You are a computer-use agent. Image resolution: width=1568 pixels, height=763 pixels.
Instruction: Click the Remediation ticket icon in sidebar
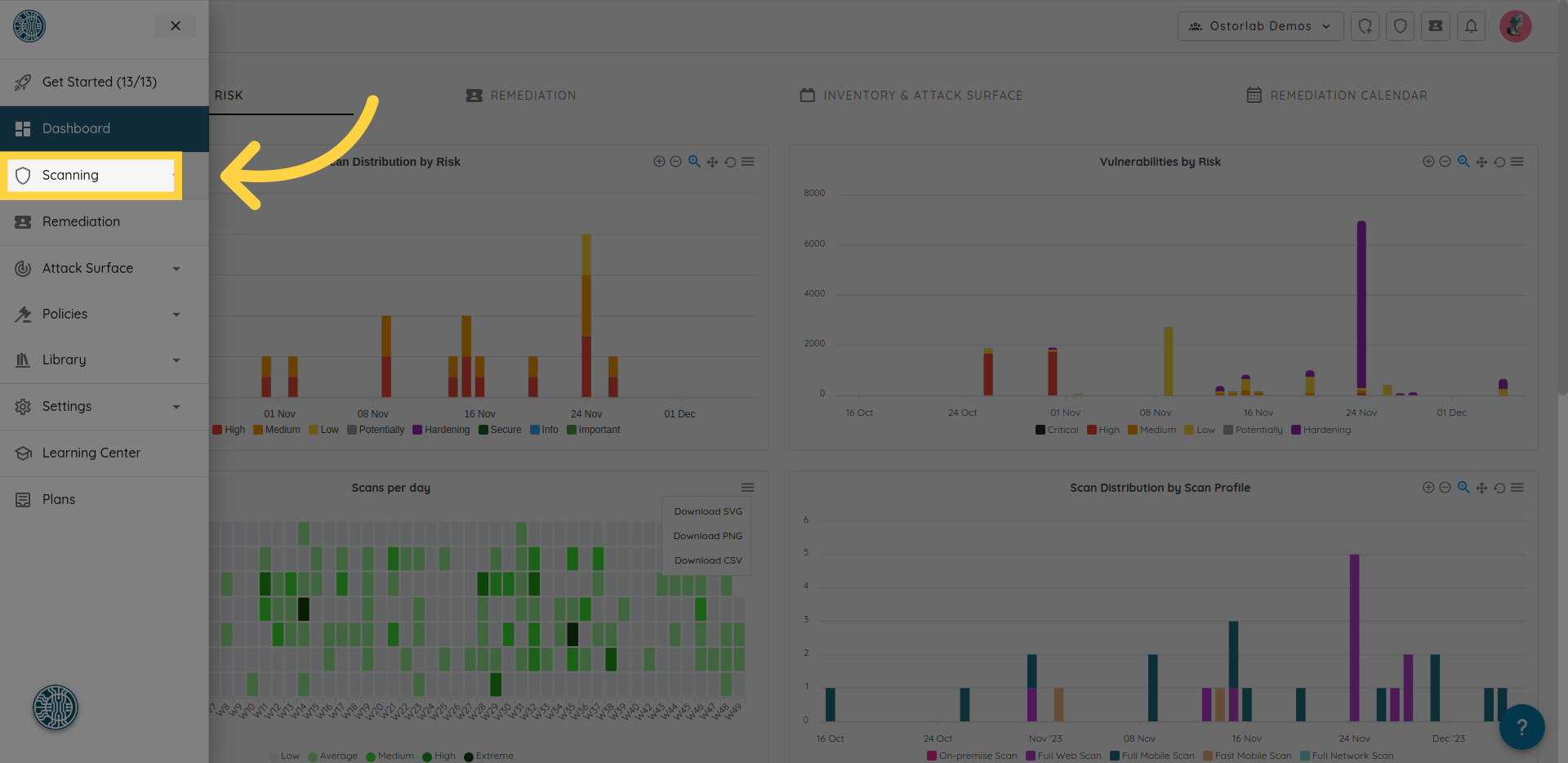click(x=23, y=222)
